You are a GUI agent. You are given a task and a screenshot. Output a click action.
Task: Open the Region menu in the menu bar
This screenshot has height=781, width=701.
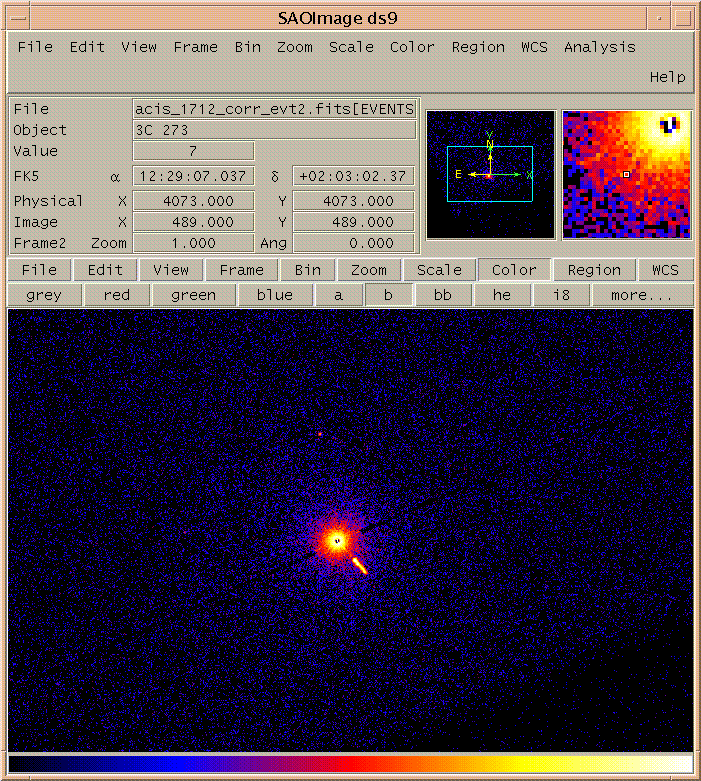(478, 47)
